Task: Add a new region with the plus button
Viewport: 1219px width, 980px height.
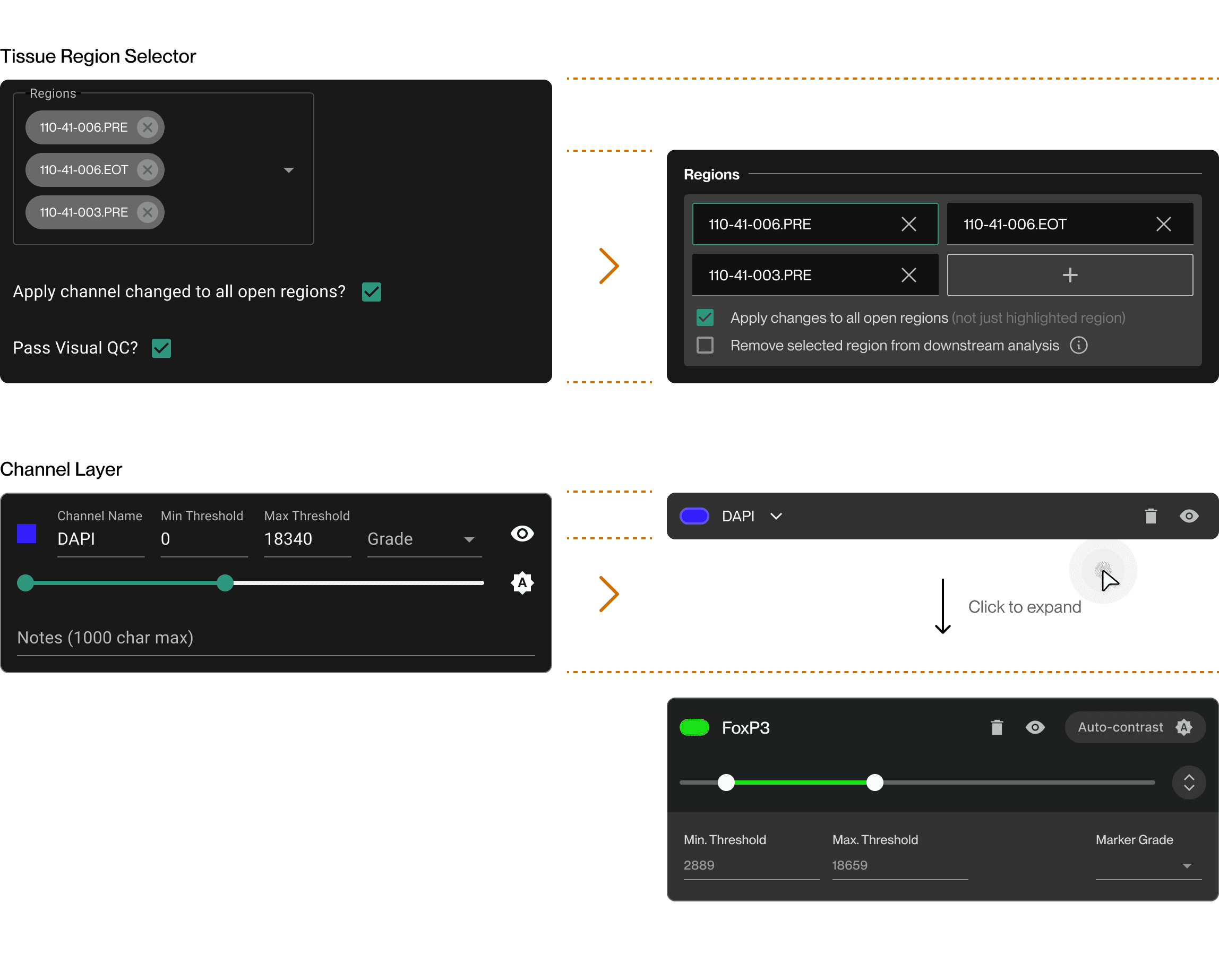Action: pos(1070,276)
